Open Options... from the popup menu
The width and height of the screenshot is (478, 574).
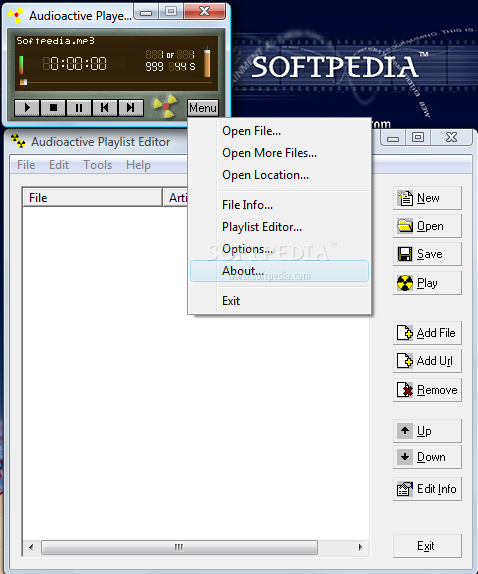279,249
